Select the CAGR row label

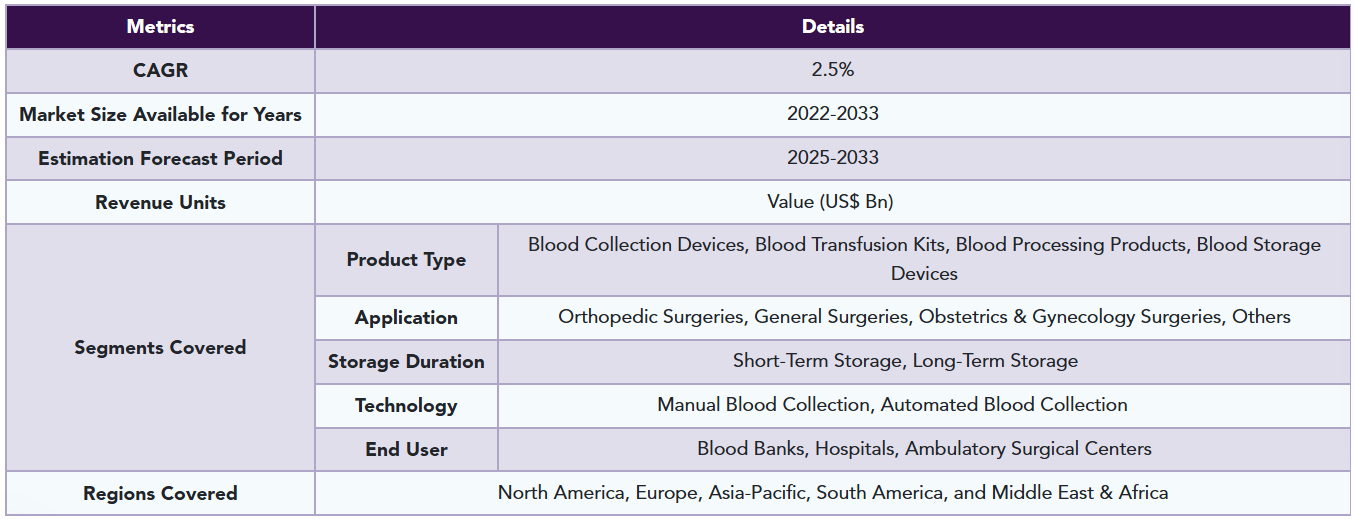click(x=160, y=71)
